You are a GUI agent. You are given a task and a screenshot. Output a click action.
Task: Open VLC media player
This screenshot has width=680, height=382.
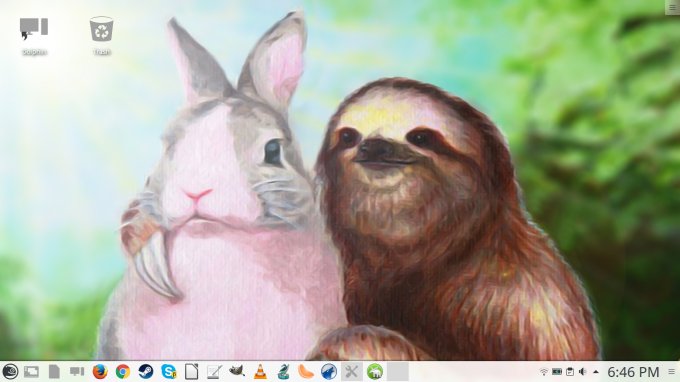click(260, 372)
